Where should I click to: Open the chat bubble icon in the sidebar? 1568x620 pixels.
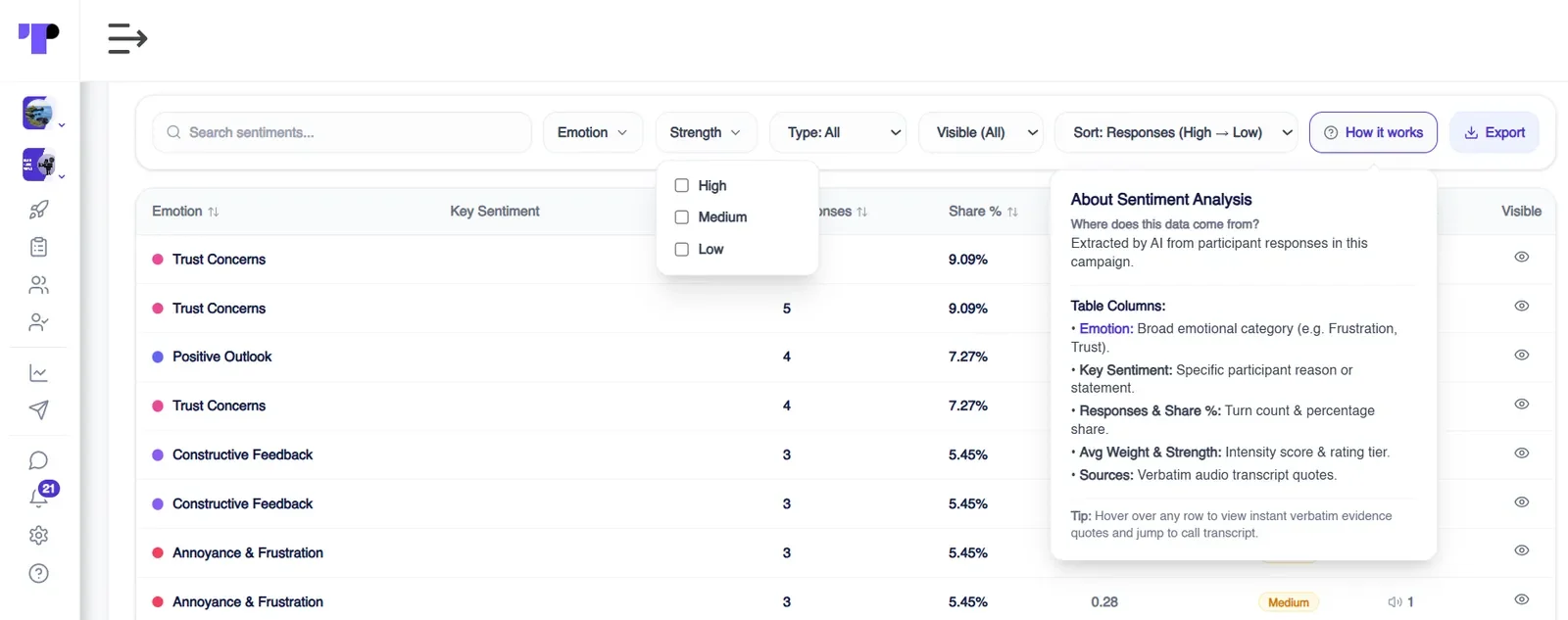point(39,460)
